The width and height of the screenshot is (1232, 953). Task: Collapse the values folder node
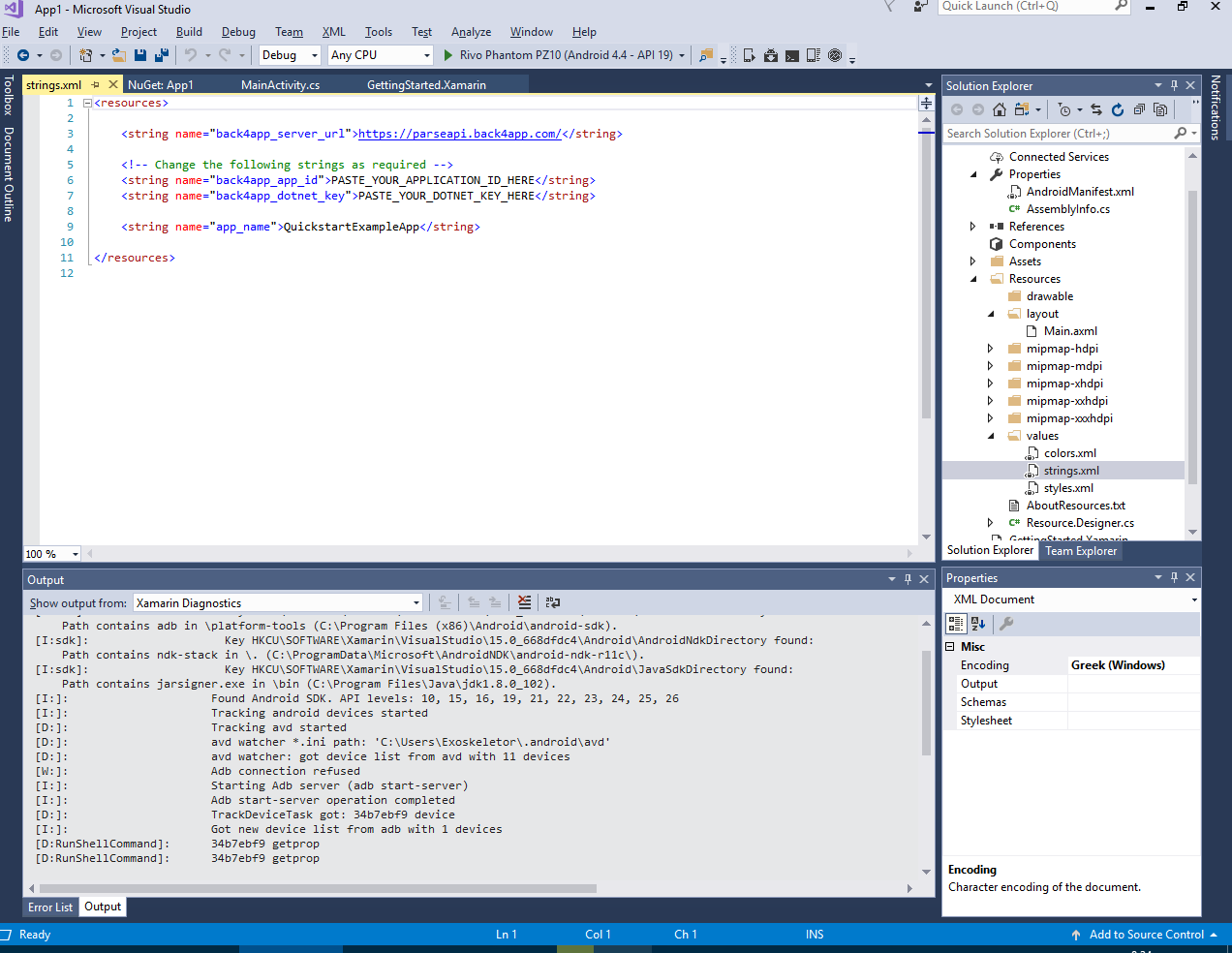point(991,436)
